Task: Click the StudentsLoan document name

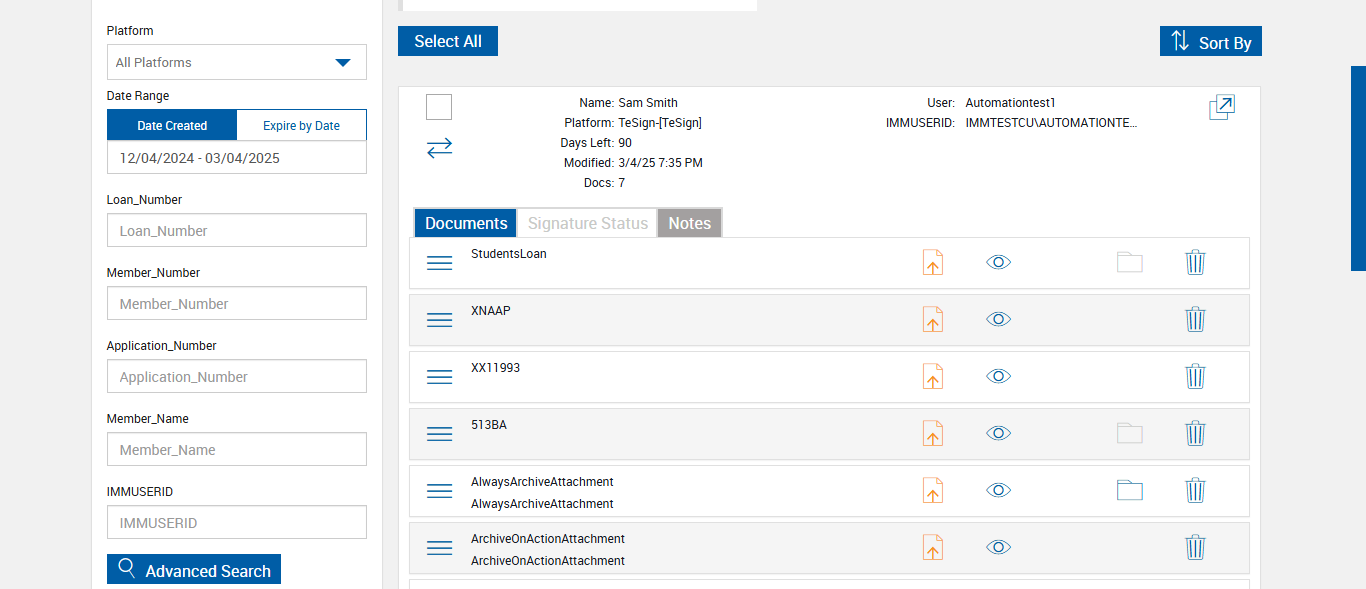Action: pos(509,254)
